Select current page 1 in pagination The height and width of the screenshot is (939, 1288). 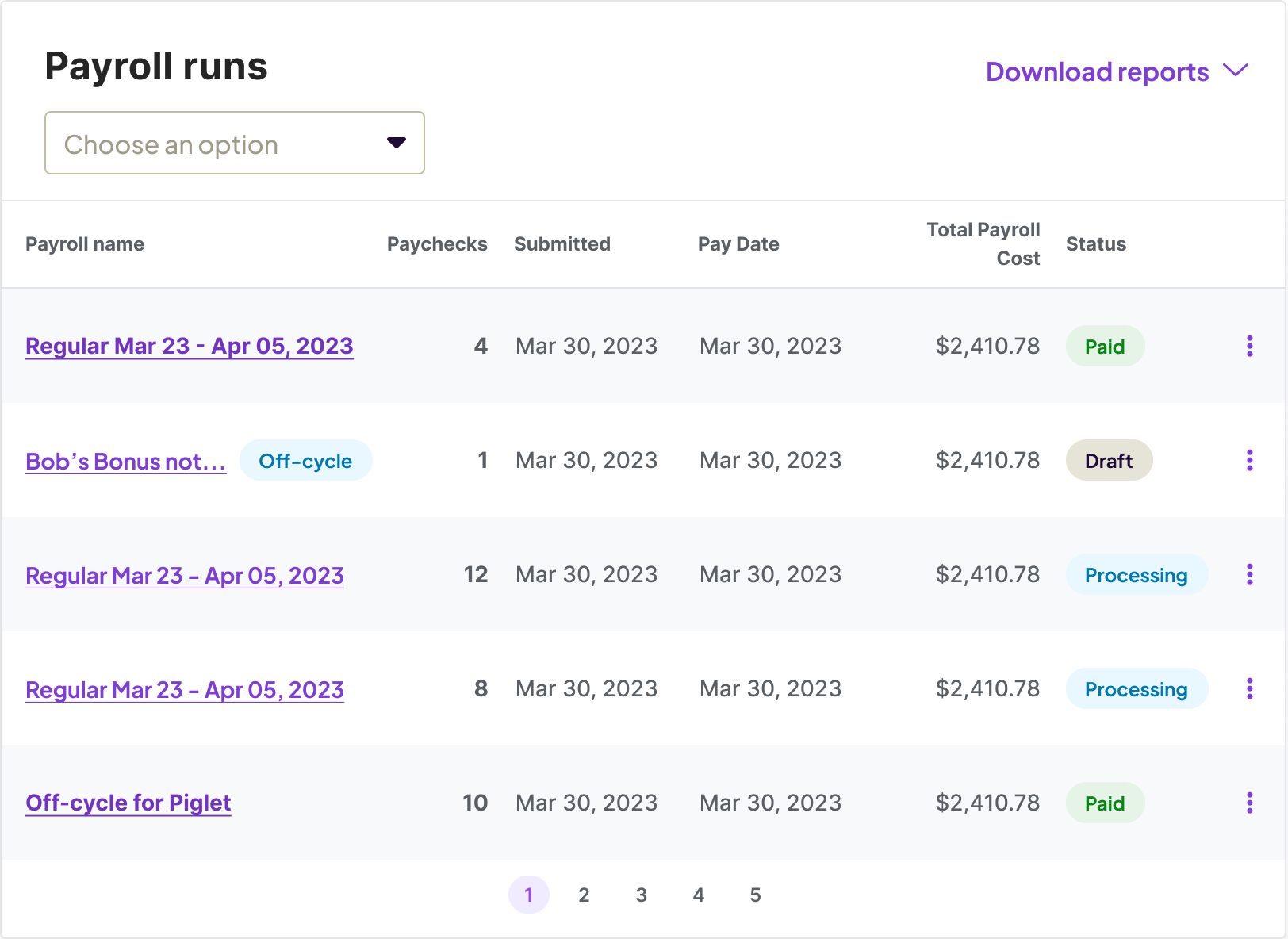coord(528,895)
